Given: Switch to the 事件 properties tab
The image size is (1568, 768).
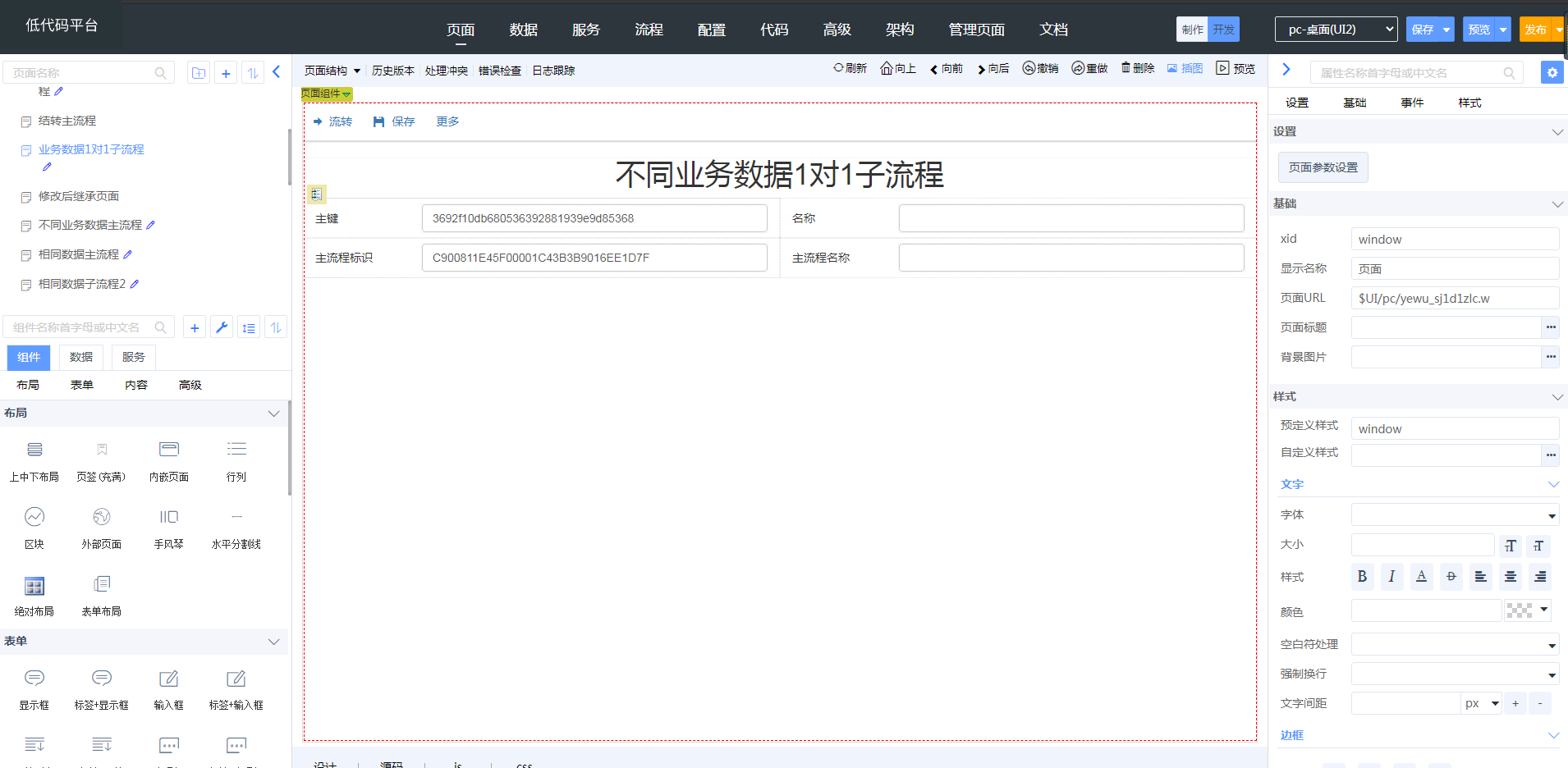Looking at the screenshot, I should pos(1412,103).
